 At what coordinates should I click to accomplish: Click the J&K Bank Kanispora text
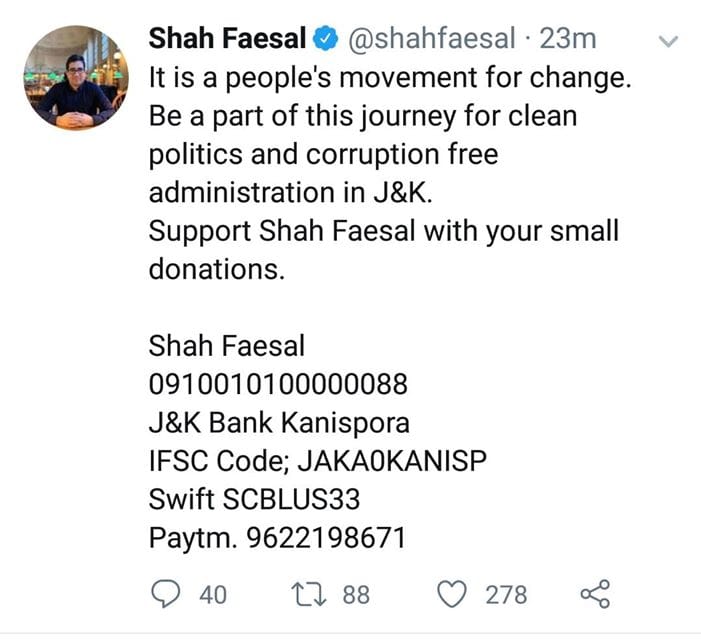tap(279, 423)
